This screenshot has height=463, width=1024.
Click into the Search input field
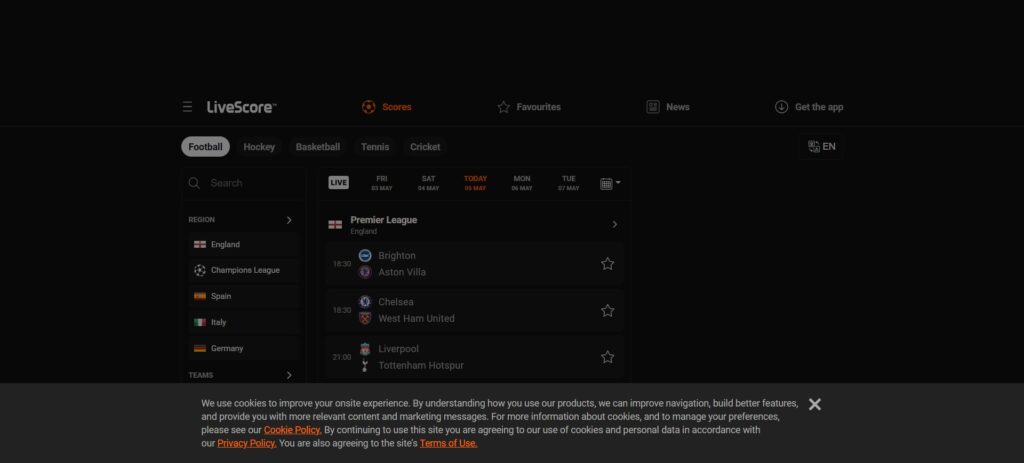243,183
